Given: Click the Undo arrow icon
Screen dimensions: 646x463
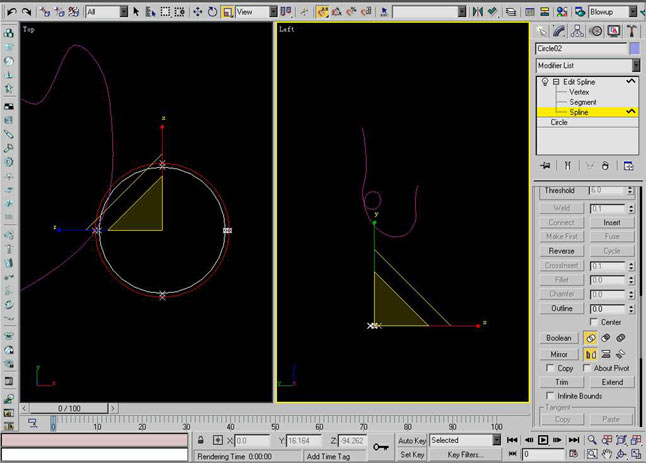Looking at the screenshot, I should tap(11, 12).
